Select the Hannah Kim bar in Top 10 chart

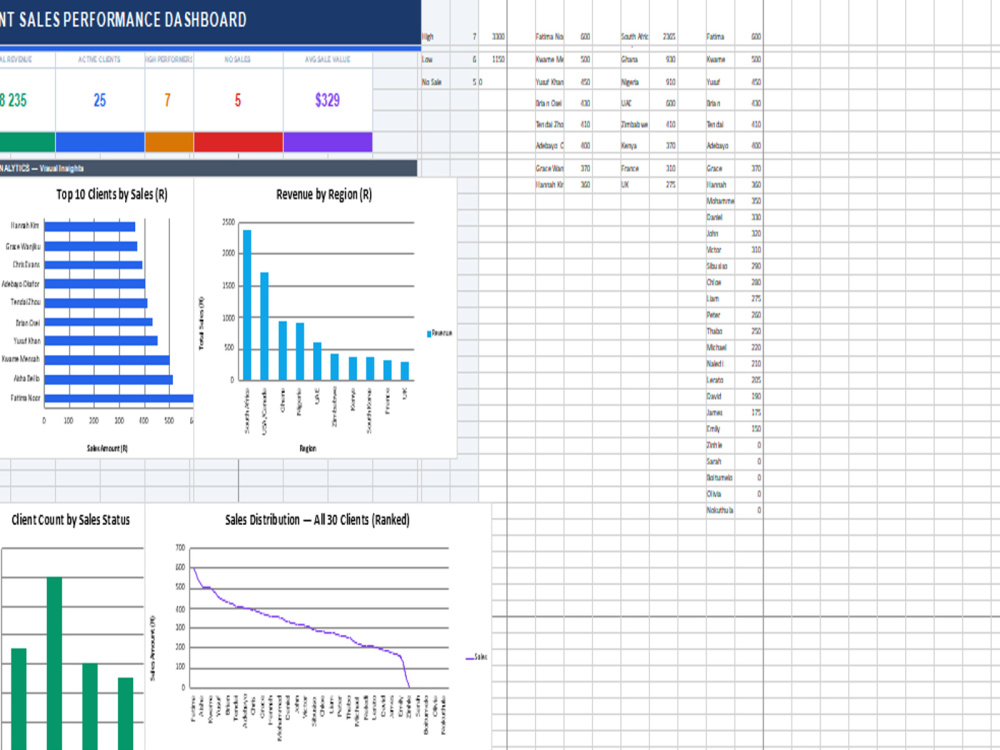(90, 226)
